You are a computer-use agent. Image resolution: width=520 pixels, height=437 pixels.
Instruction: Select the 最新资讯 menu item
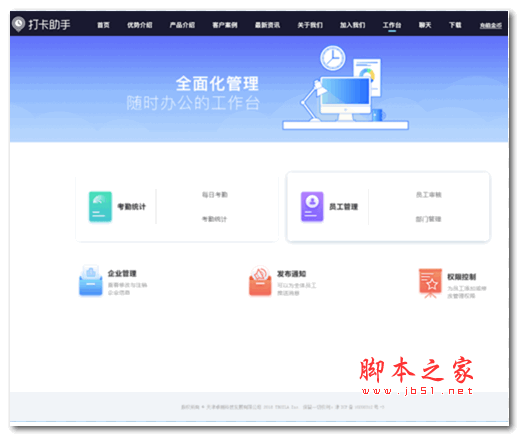tap(267, 25)
